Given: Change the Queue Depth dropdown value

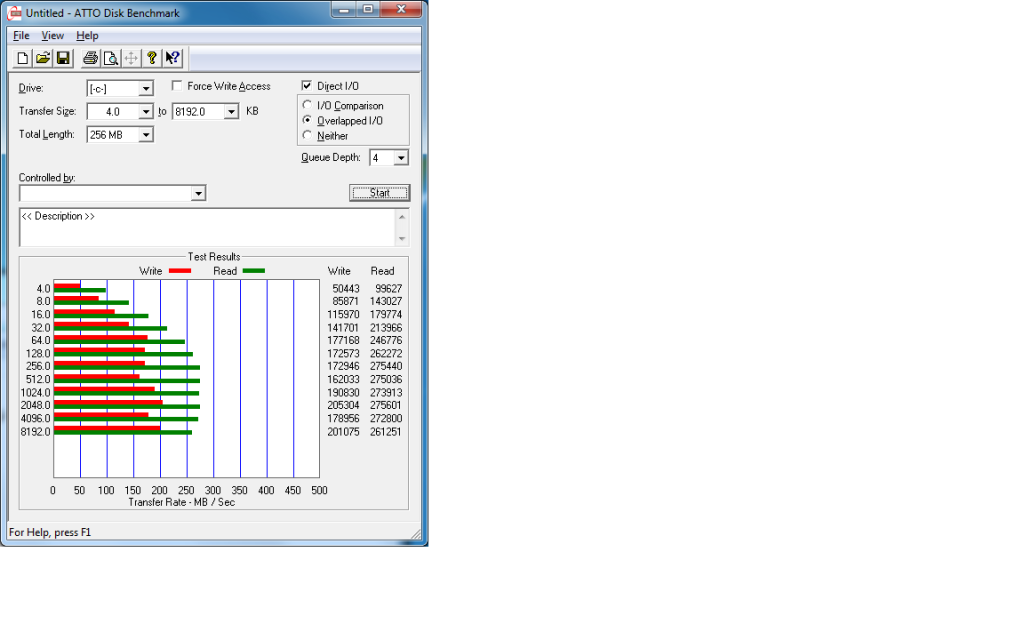Looking at the screenshot, I should tap(401, 158).
